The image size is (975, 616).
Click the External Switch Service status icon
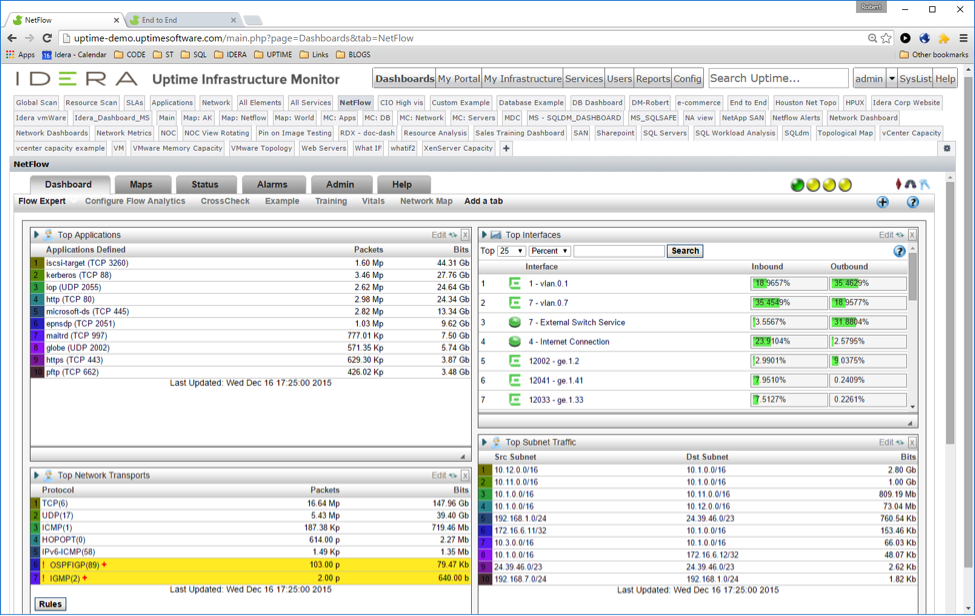pos(515,322)
